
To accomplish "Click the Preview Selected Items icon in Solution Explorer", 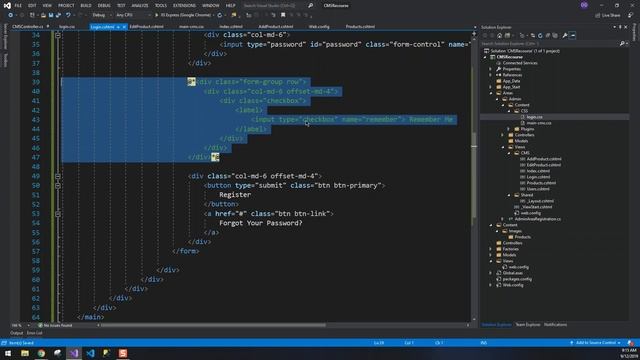I will pyautogui.click(x=573, y=36).
